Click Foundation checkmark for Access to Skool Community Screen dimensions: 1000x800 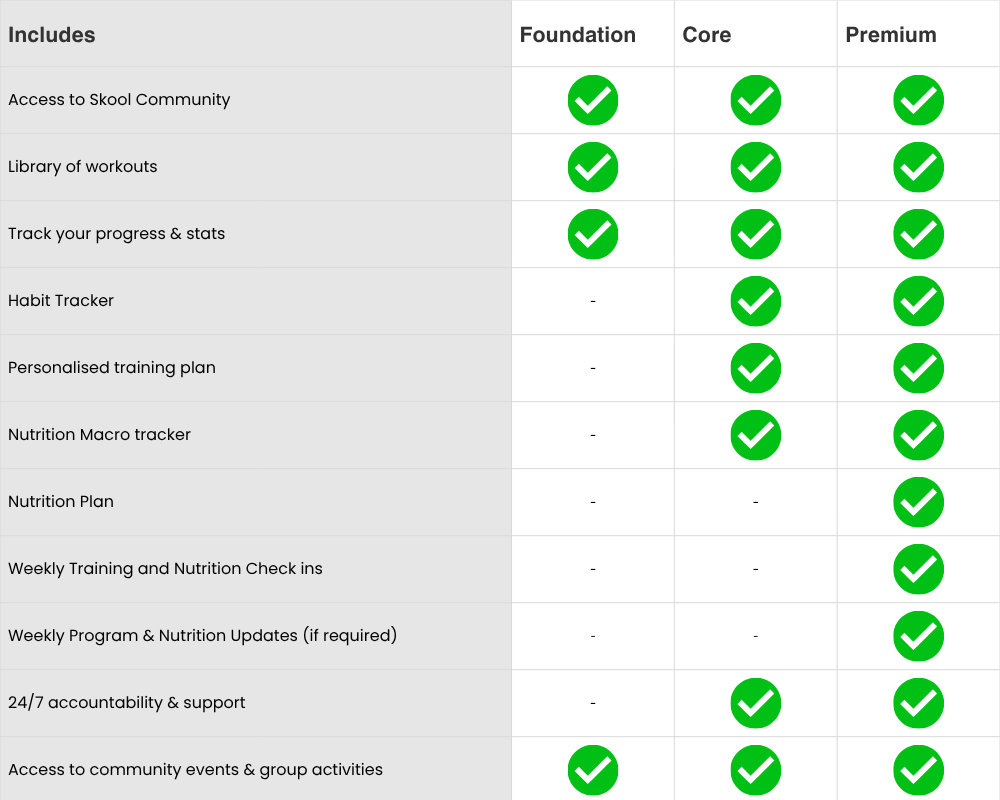click(593, 100)
